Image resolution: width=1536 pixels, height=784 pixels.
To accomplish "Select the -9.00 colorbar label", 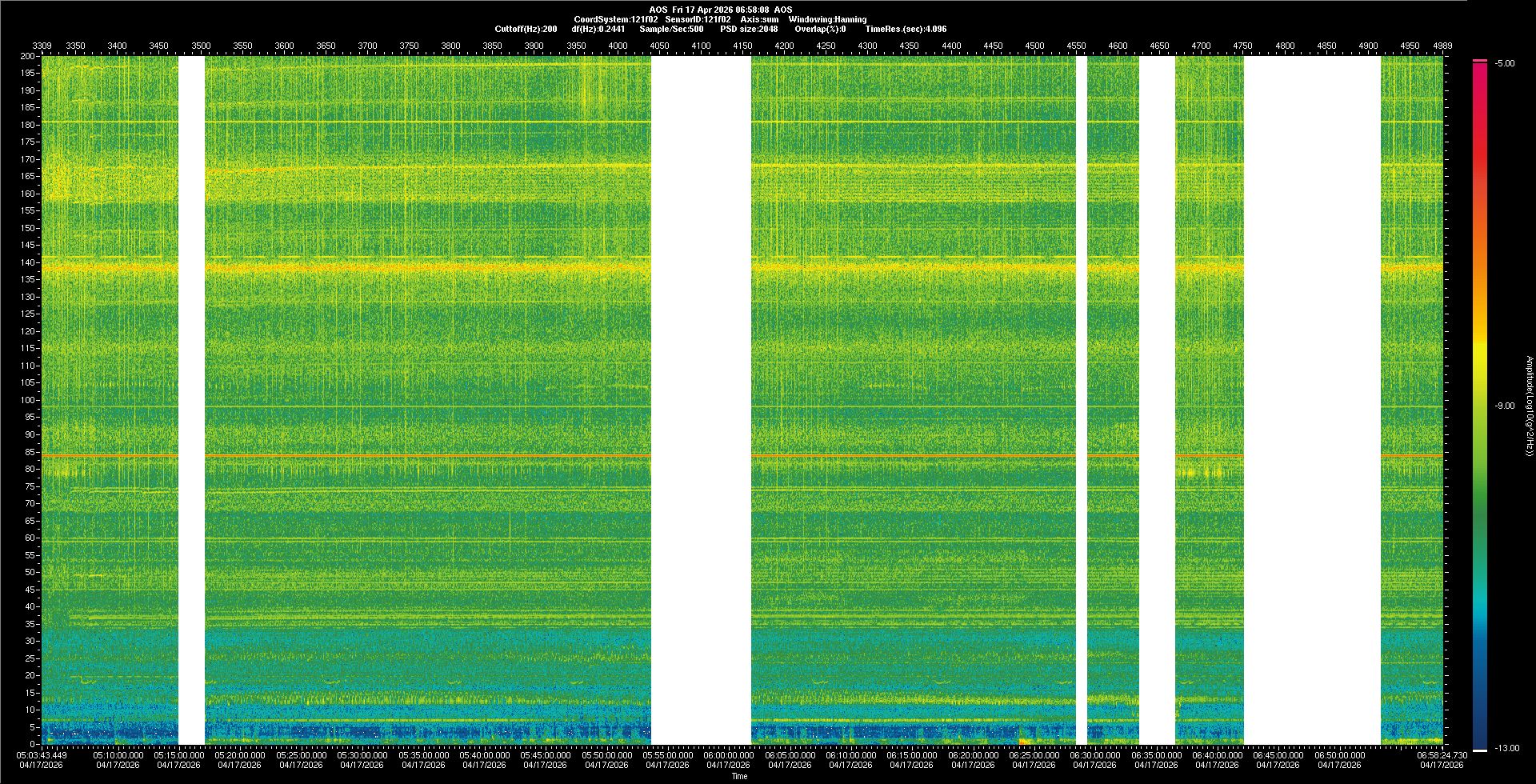I will pos(1504,406).
